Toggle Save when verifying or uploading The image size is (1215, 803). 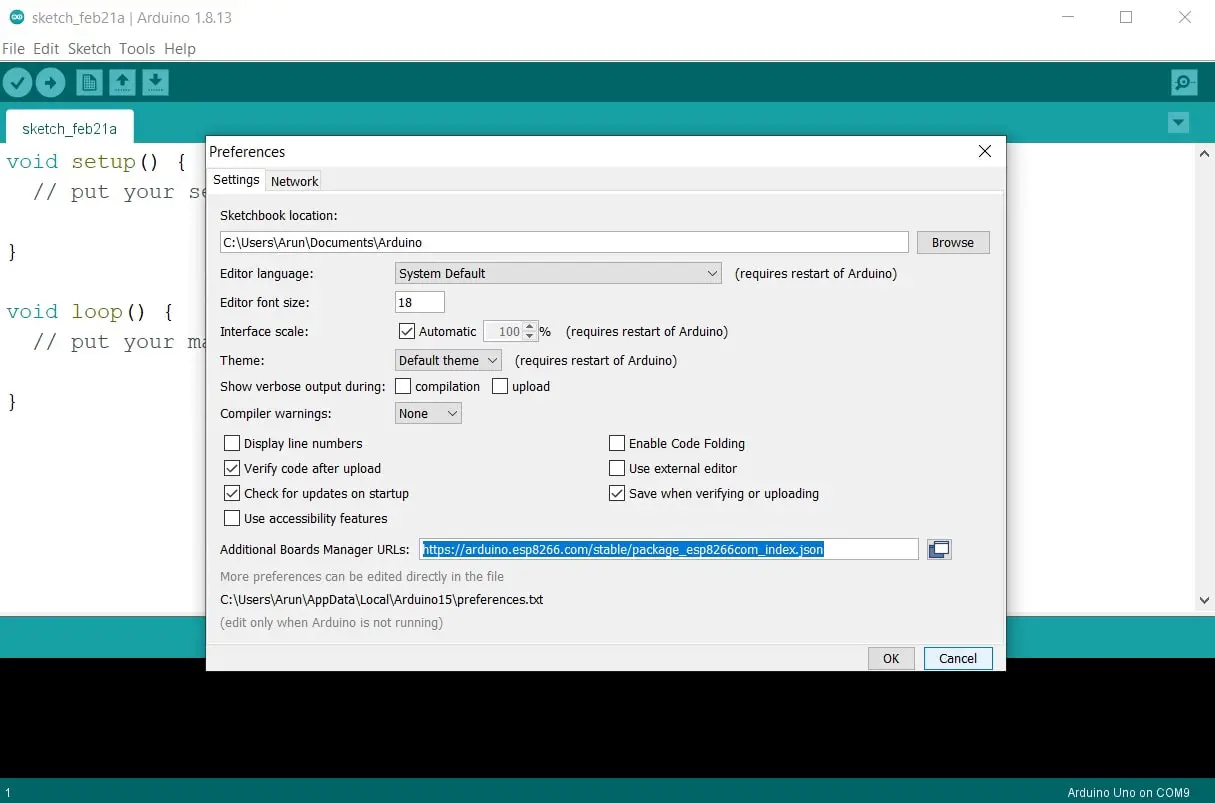[x=617, y=493]
